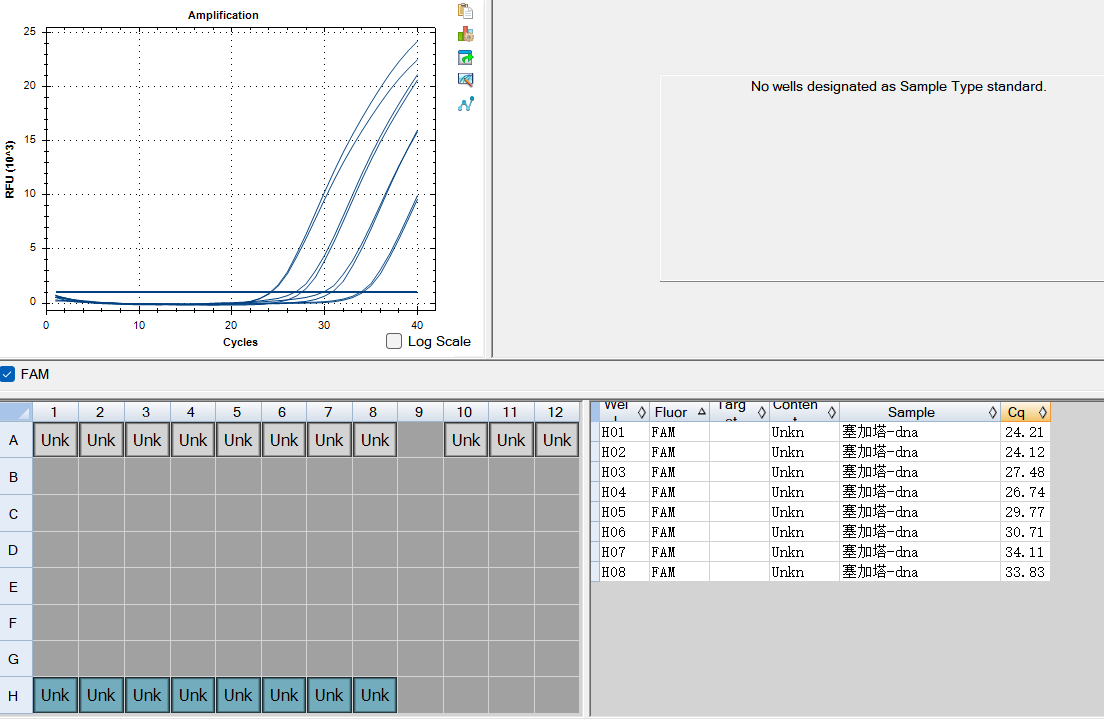
Task: Sort table by Cq column header
Action: point(1025,412)
